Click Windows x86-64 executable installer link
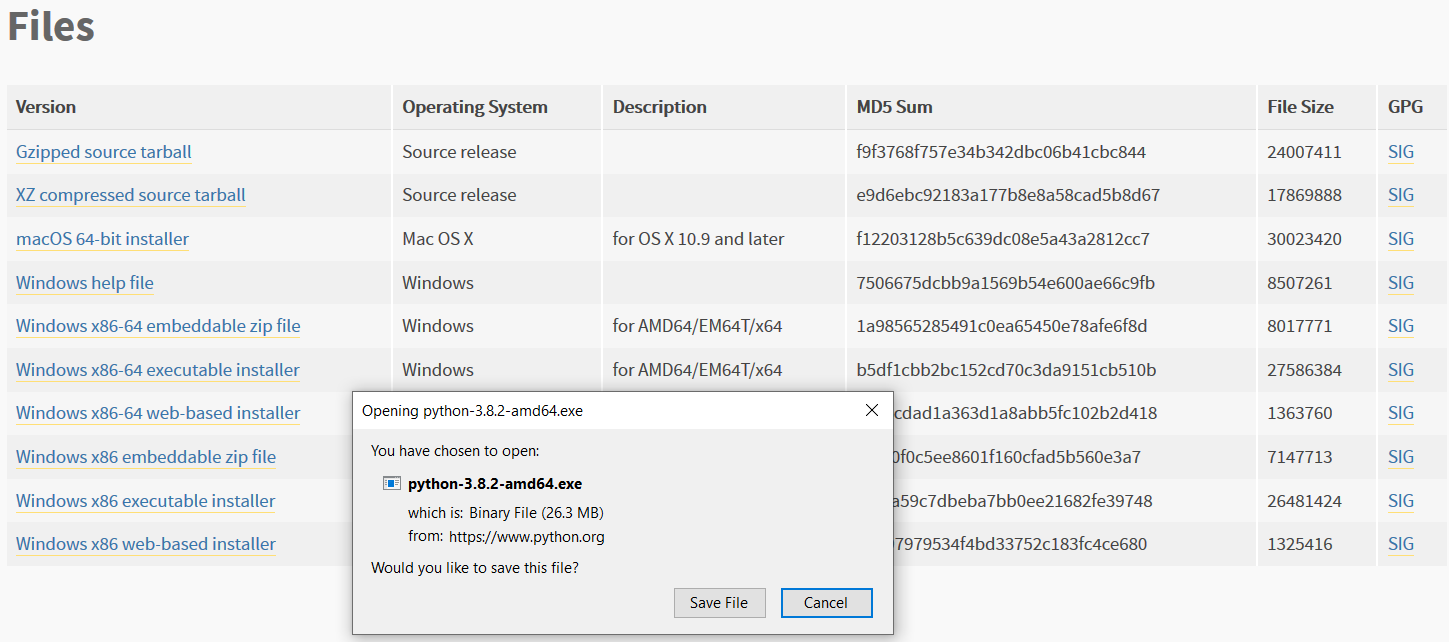The height and width of the screenshot is (642, 1449). click(x=158, y=370)
